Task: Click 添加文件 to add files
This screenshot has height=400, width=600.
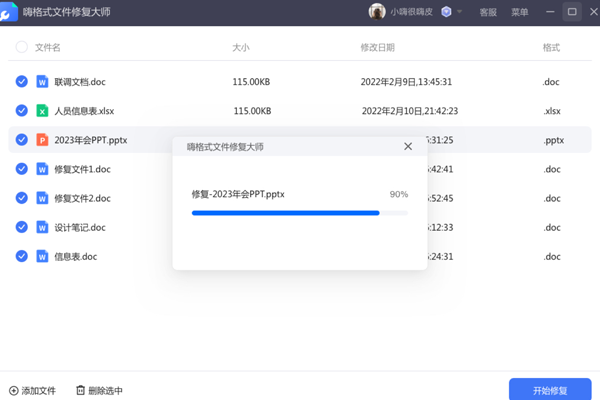Action: coord(33,390)
